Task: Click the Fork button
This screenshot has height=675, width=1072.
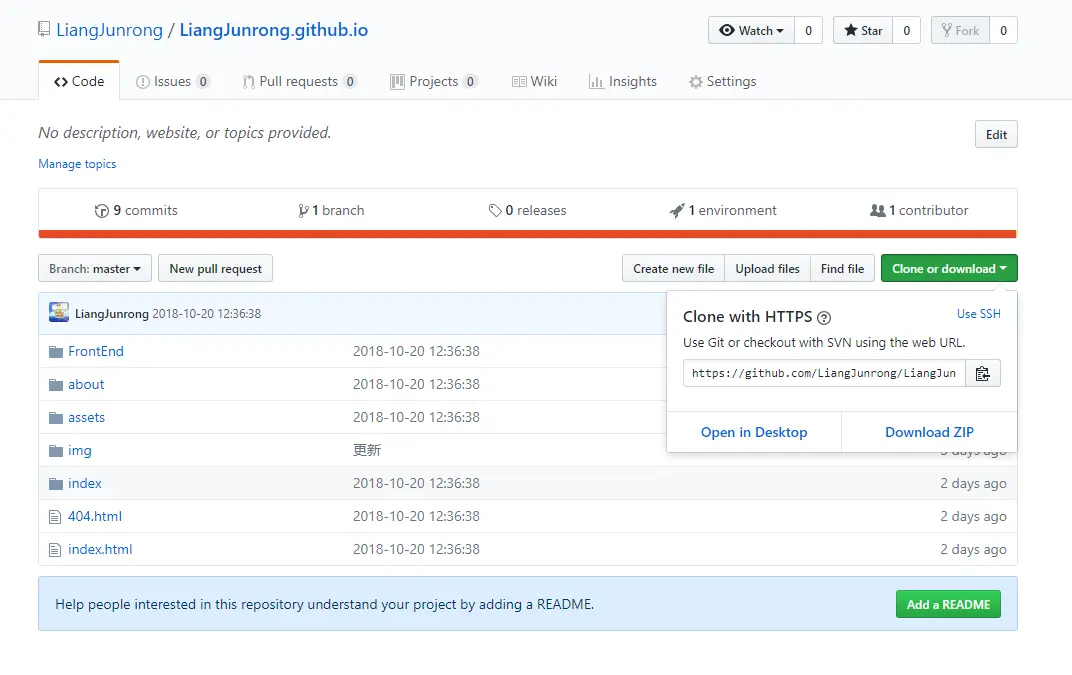Action: (x=961, y=30)
